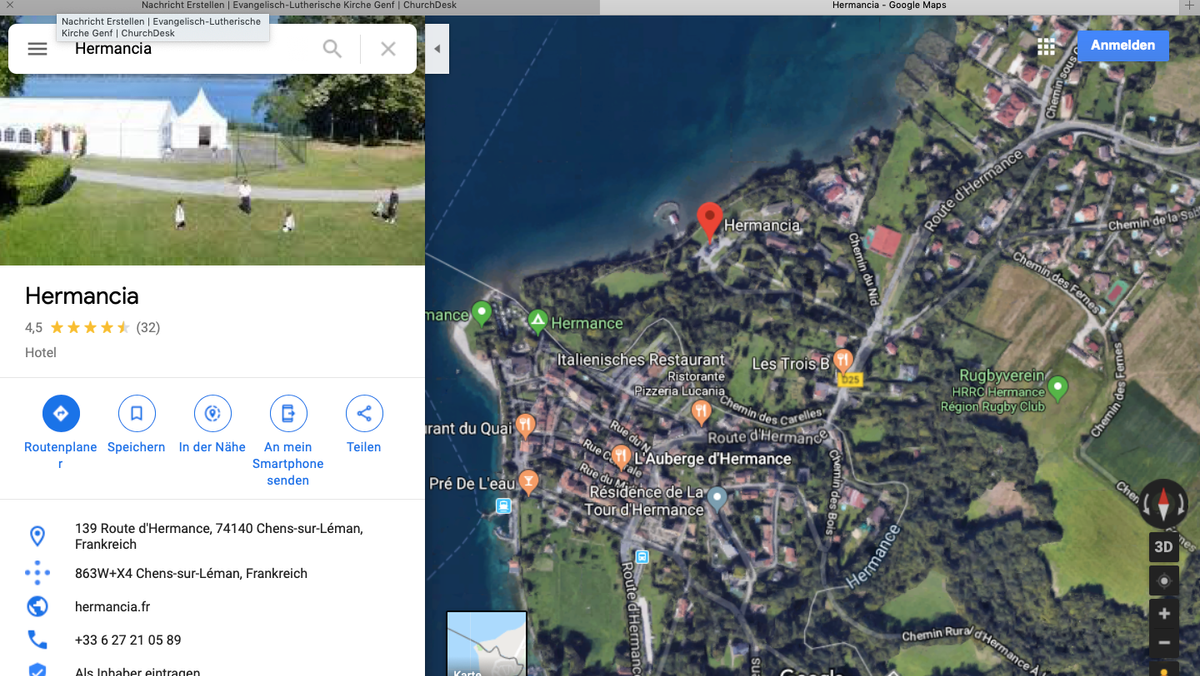Save the place with the Speichern icon

coord(136,413)
